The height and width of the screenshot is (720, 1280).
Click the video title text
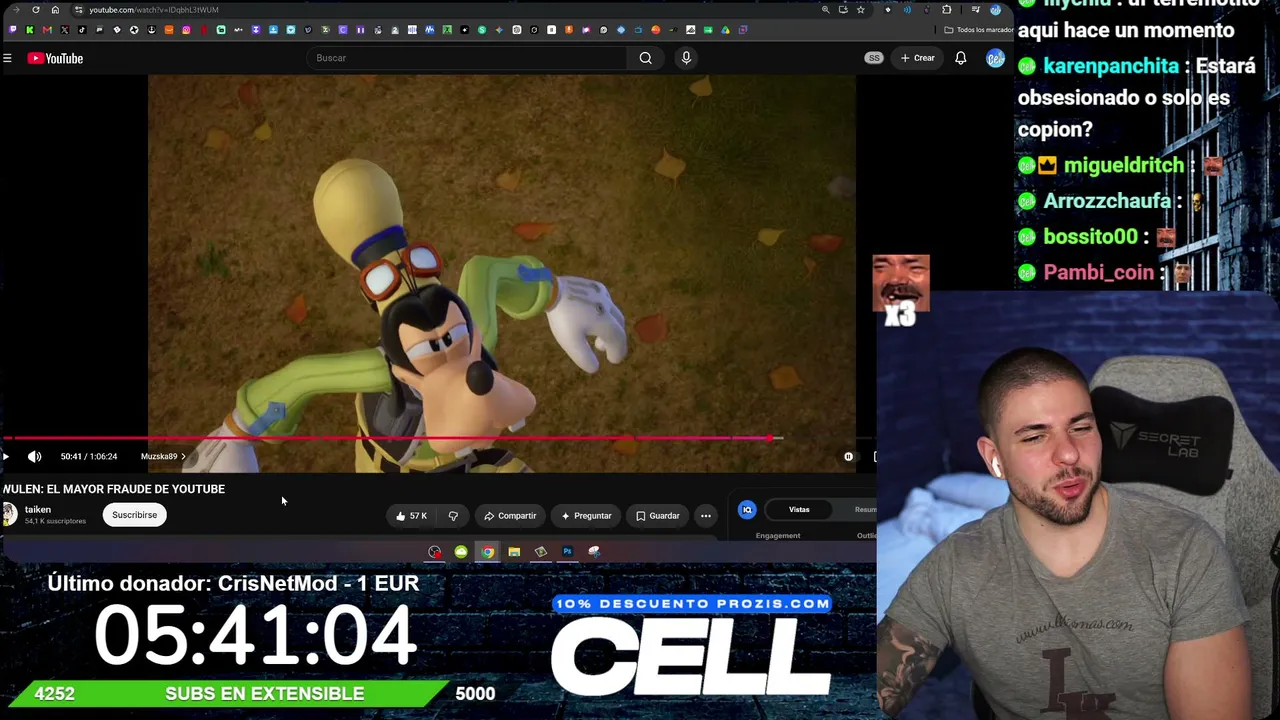click(x=113, y=489)
